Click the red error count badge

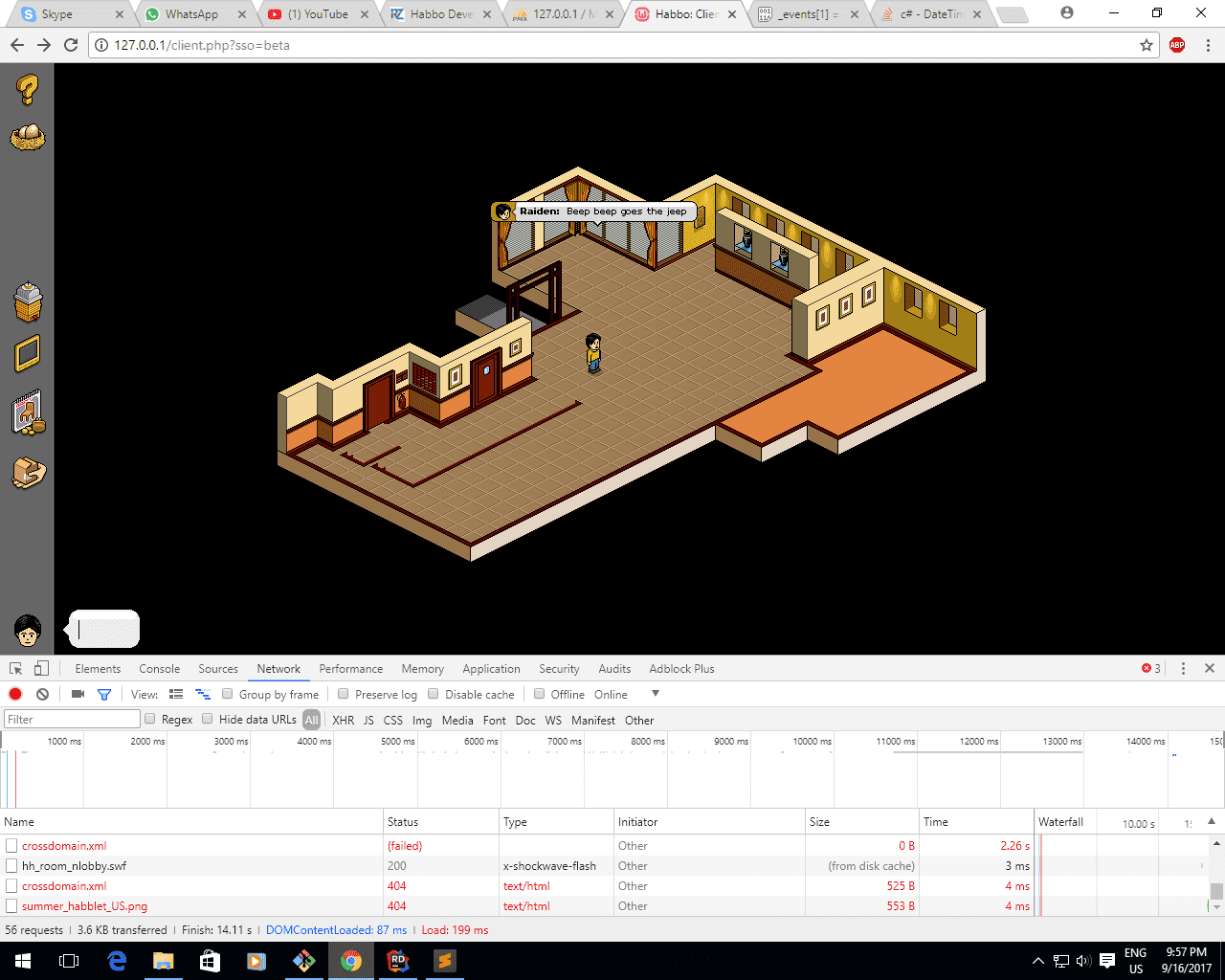(1151, 669)
